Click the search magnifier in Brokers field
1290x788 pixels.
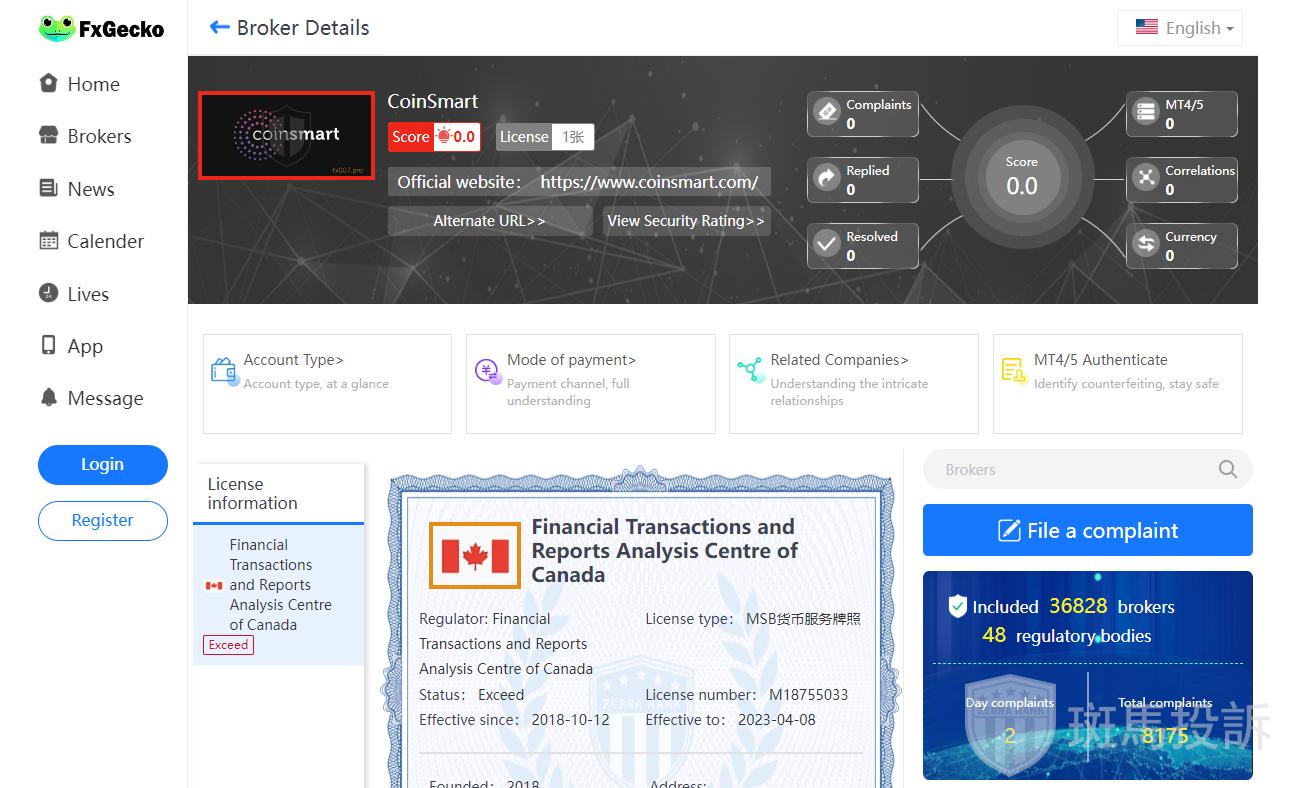point(1228,470)
